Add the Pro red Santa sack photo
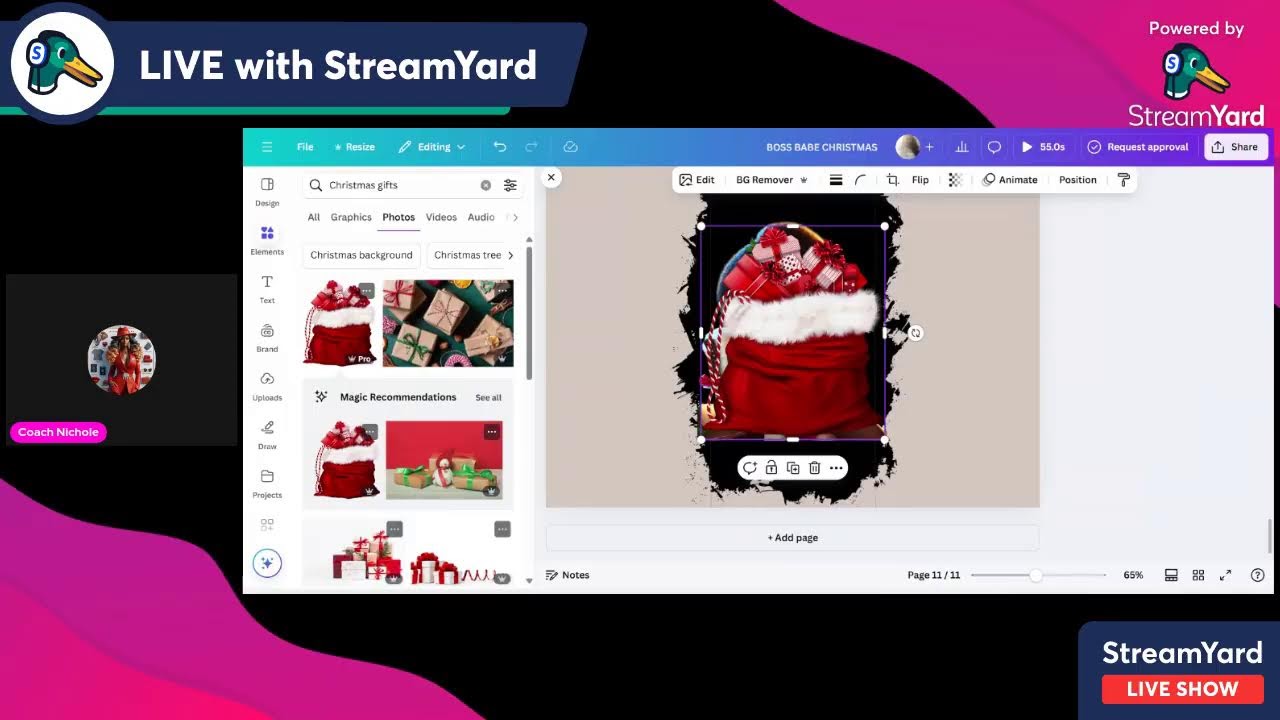1280x720 pixels. point(340,323)
